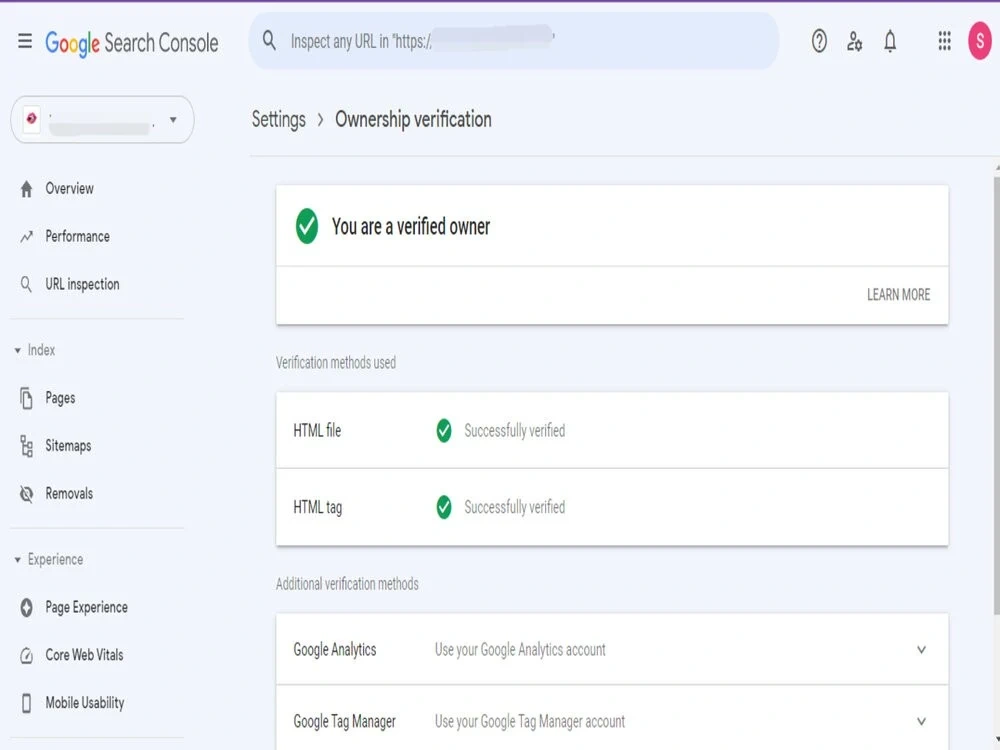
Task: Click the Inspect any URL search field
Action: pyautogui.click(x=514, y=41)
